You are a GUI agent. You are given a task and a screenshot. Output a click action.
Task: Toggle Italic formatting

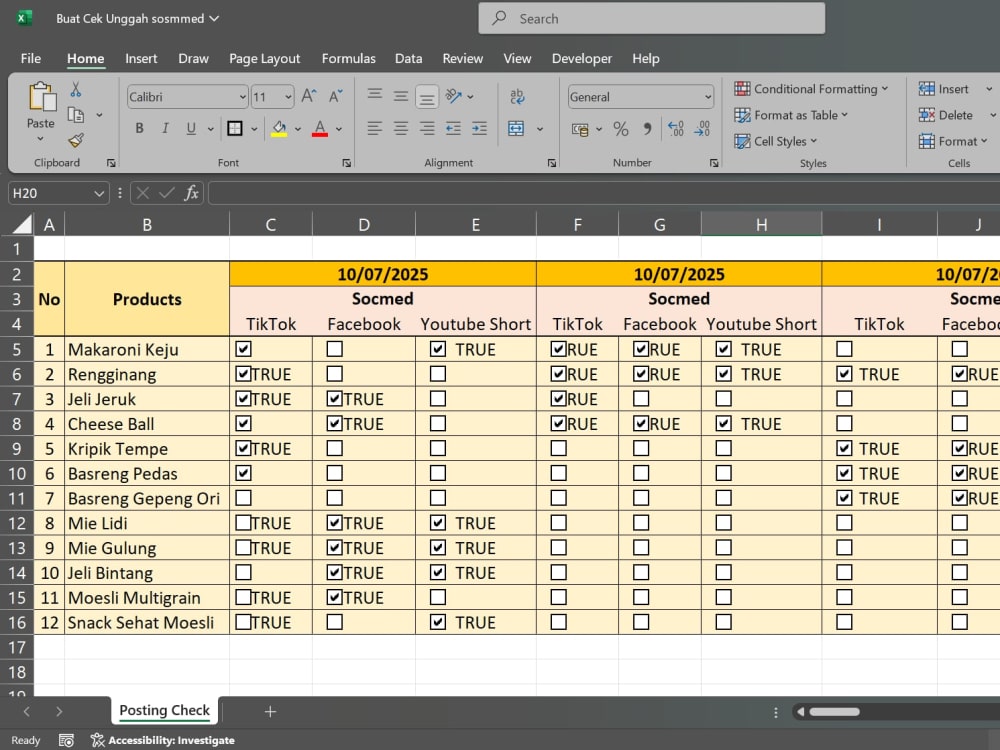(165, 128)
